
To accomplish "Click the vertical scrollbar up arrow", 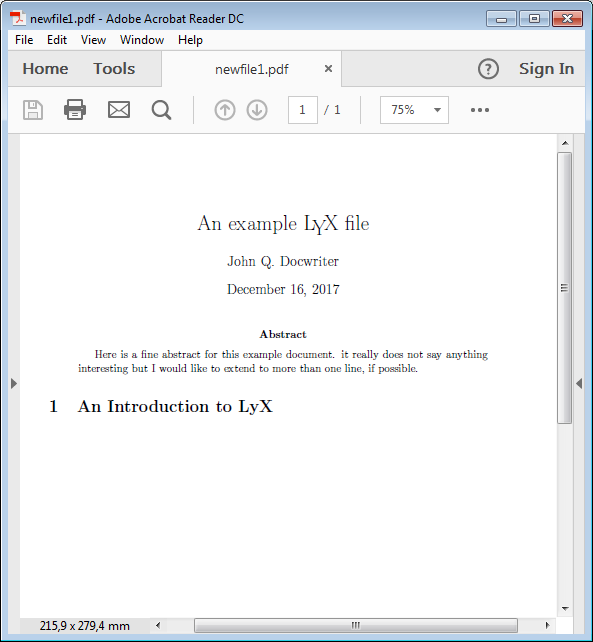I will [x=565, y=143].
